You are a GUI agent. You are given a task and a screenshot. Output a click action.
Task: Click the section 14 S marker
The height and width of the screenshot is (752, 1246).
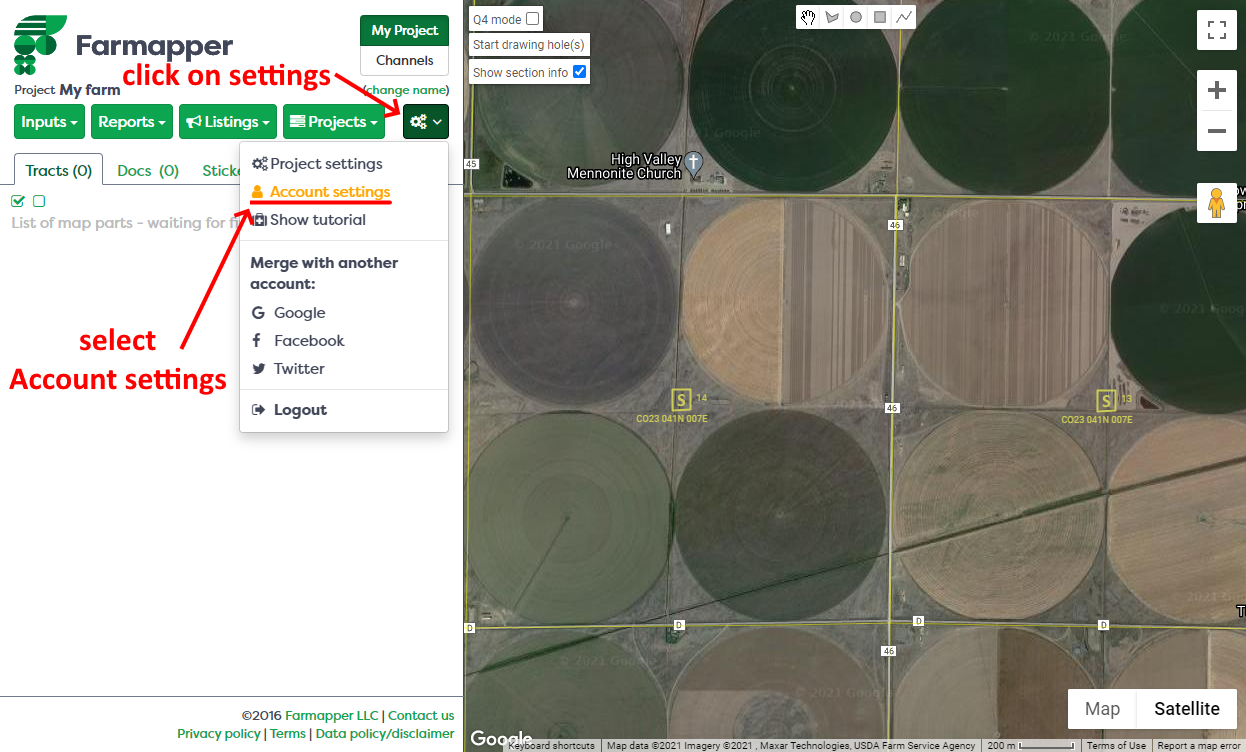[682, 400]
